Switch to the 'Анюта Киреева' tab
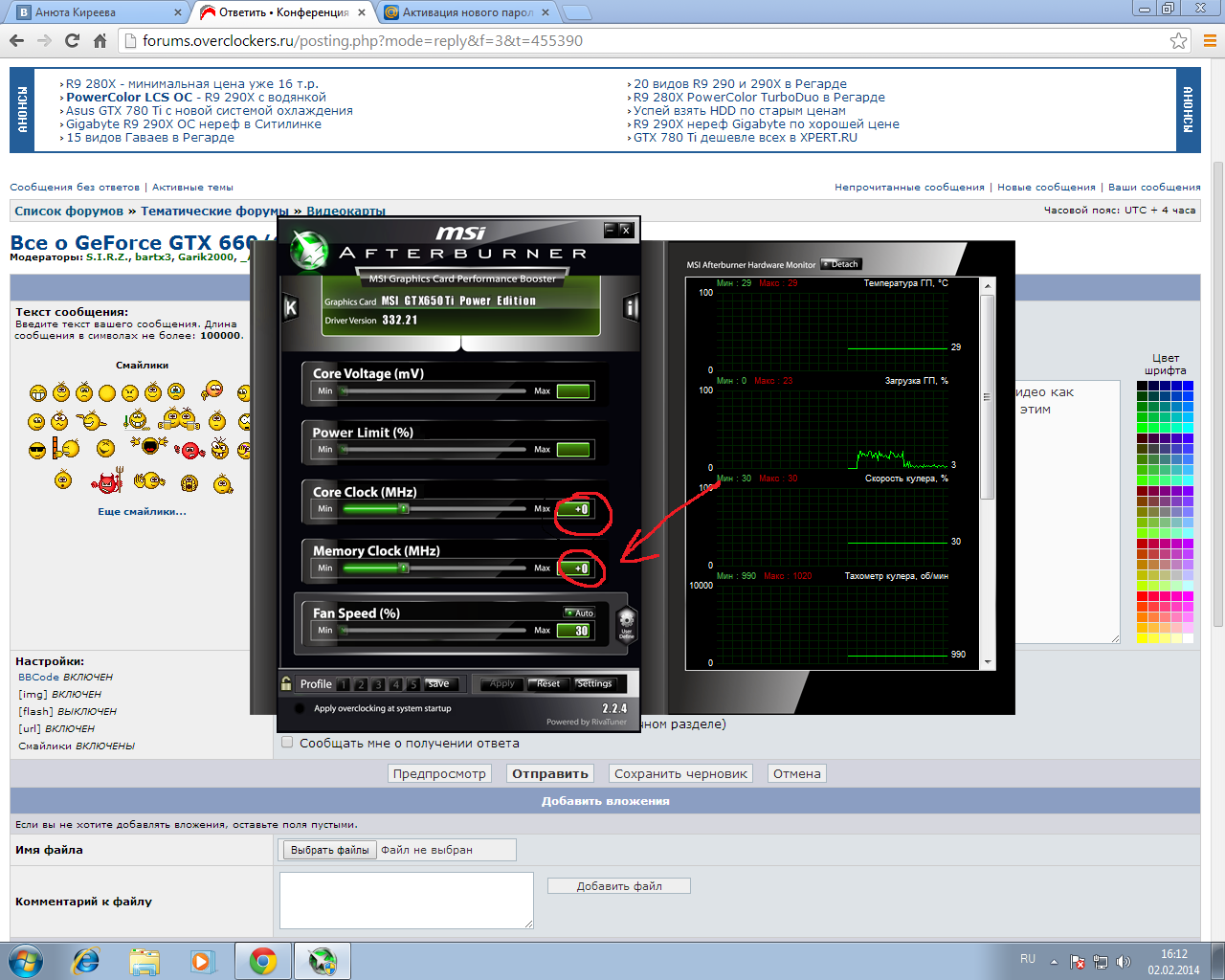1225x980 pixels. click(x=100, y=12)
